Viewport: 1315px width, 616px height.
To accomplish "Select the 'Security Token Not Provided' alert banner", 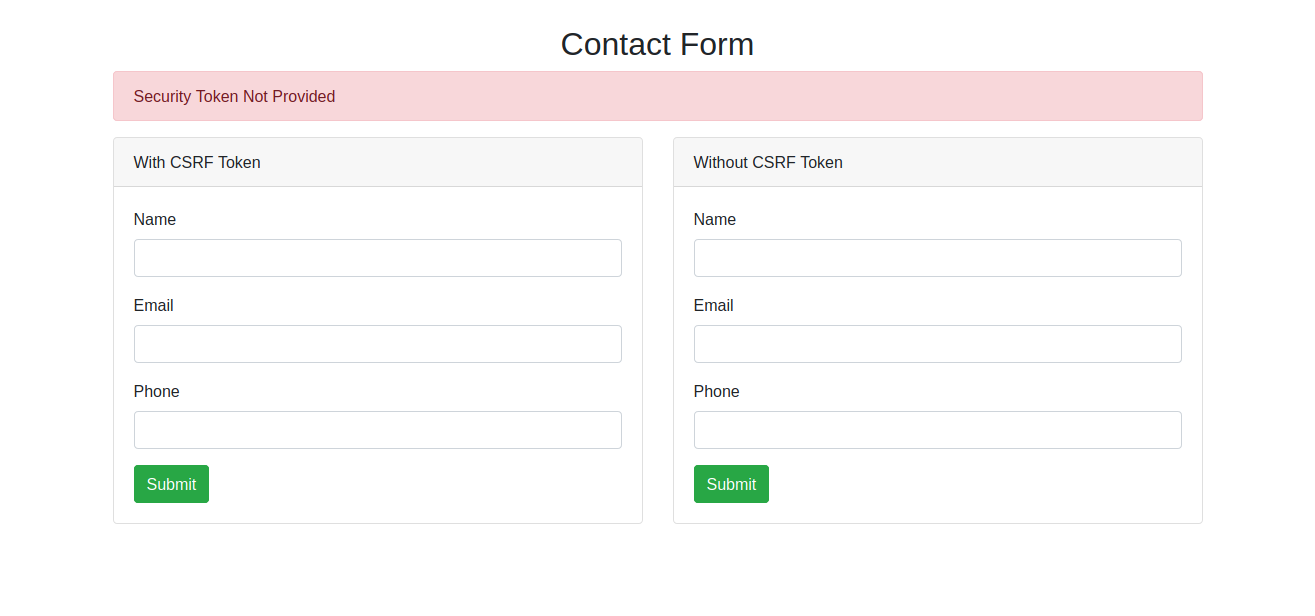I will [x=657, y=96].
